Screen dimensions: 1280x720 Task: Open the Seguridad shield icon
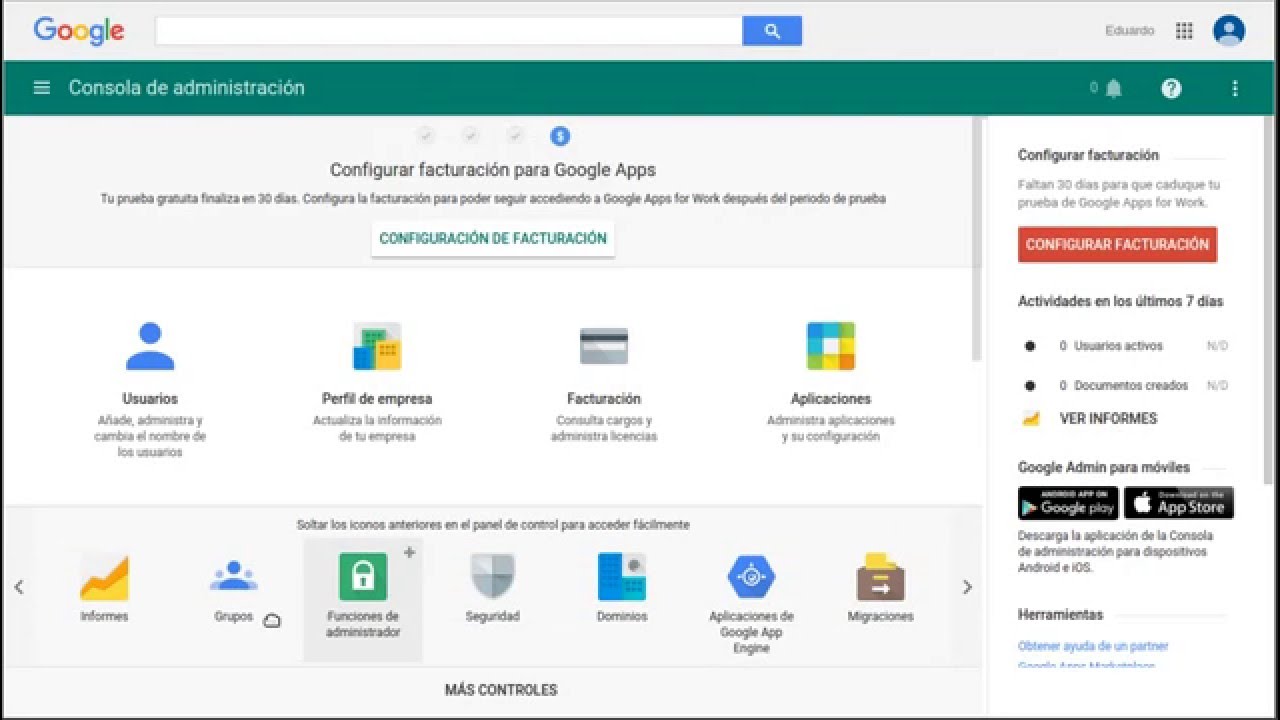click(493, 577)
